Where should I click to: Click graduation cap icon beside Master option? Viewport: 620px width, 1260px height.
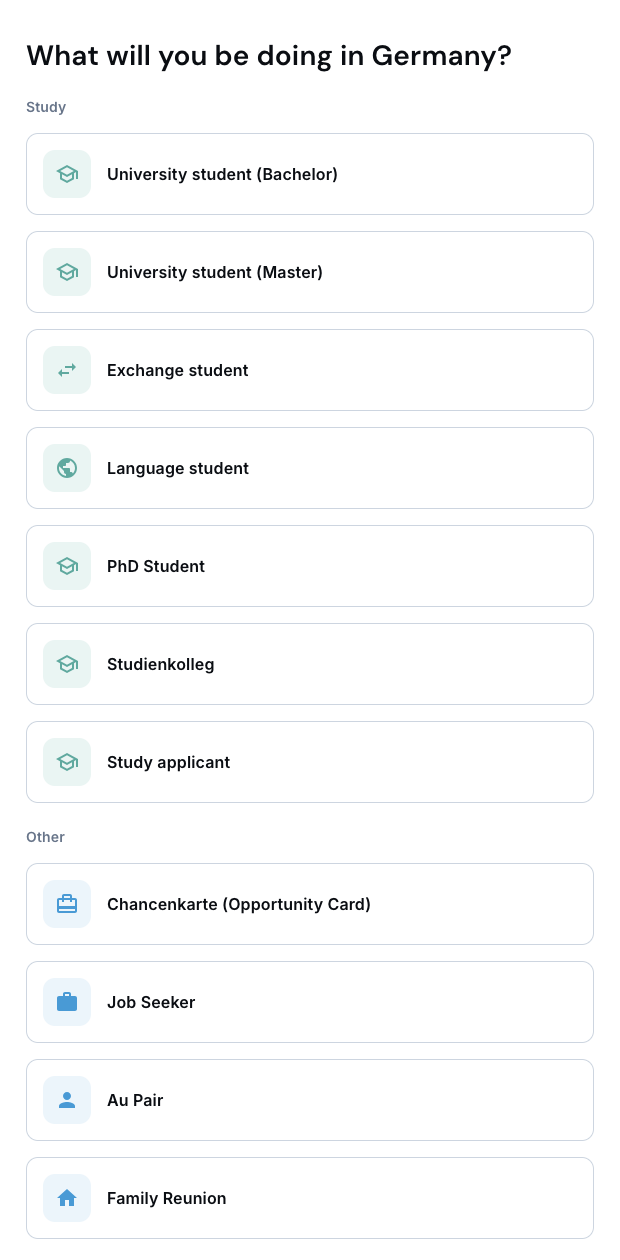67,272
